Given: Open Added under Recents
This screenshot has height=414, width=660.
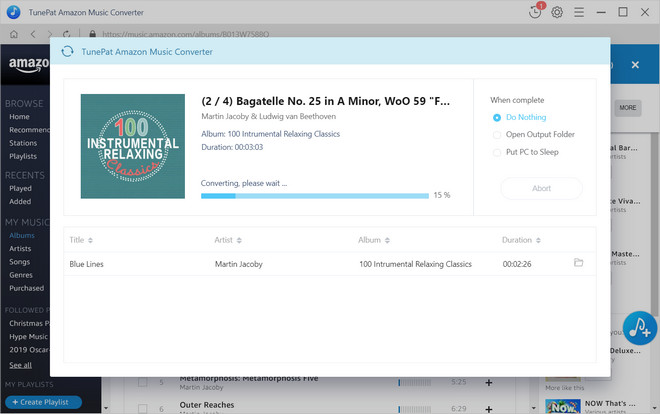Looking at the screenshot, I should pyautogui.click(x=20, y=202).
